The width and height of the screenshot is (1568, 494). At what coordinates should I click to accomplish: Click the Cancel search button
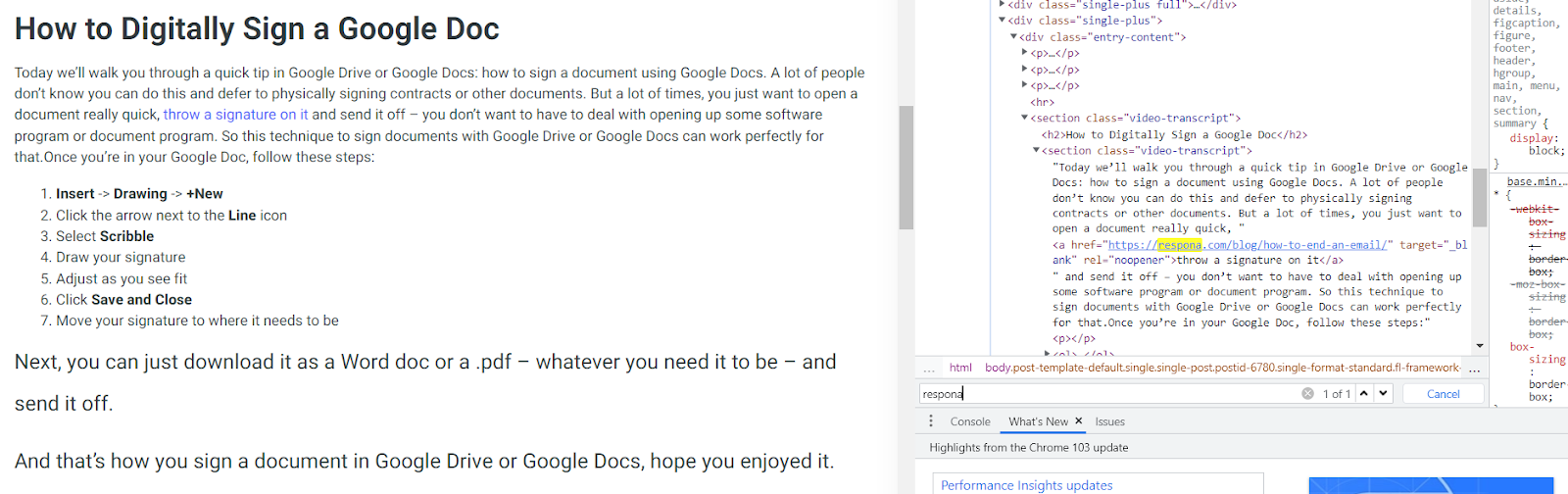pyautogui.click(x=1443, y=393)
